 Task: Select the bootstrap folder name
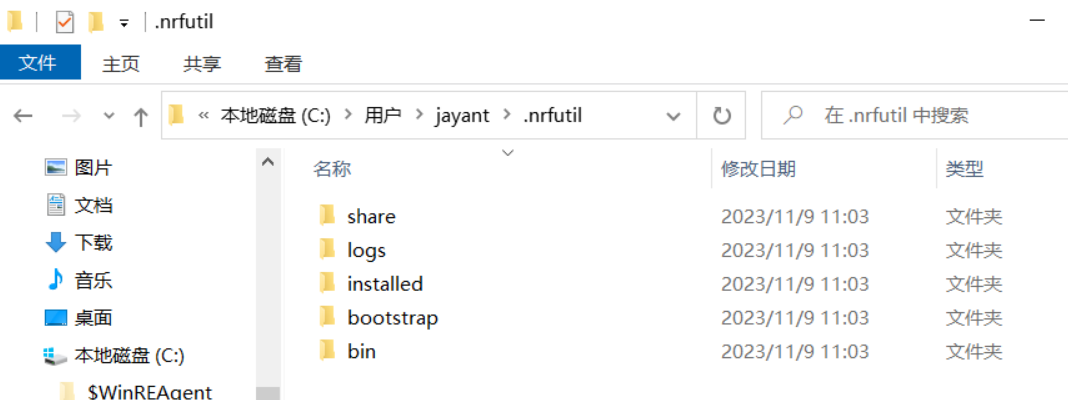pos(392,318)
